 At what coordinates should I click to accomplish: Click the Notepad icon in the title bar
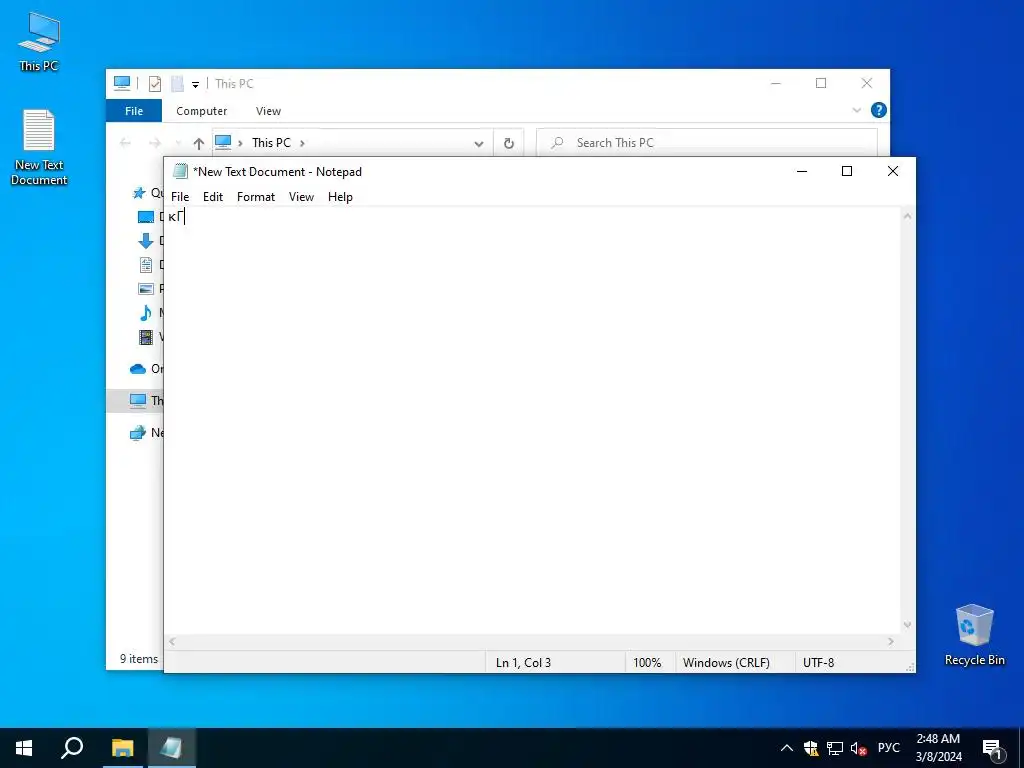click(180, 171)
